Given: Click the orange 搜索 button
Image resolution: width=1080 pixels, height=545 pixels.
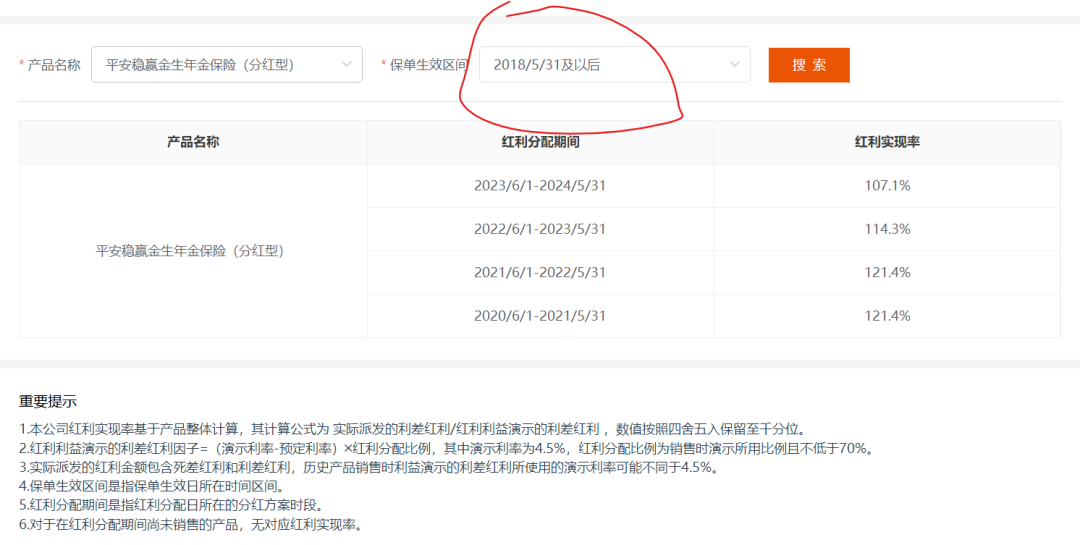Looking at the screenshot, I should 809,65.
